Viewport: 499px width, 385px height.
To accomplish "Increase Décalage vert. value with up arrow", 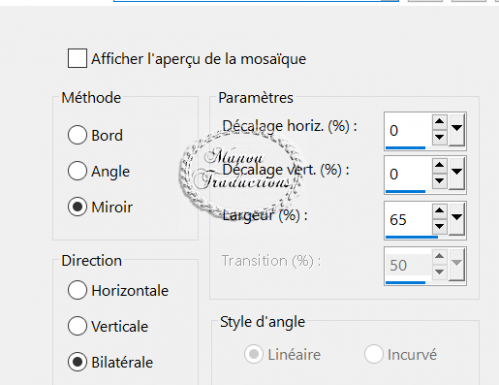I will [439, 165].
